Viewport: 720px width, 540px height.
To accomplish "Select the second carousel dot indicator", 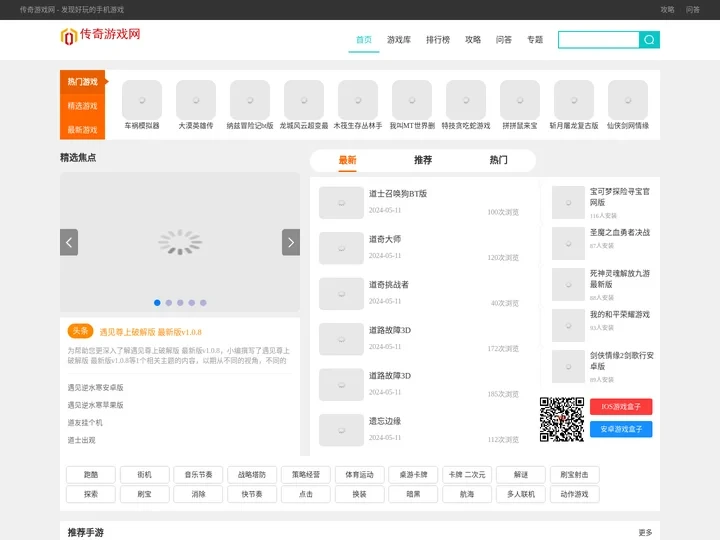I will pos(169,303).
